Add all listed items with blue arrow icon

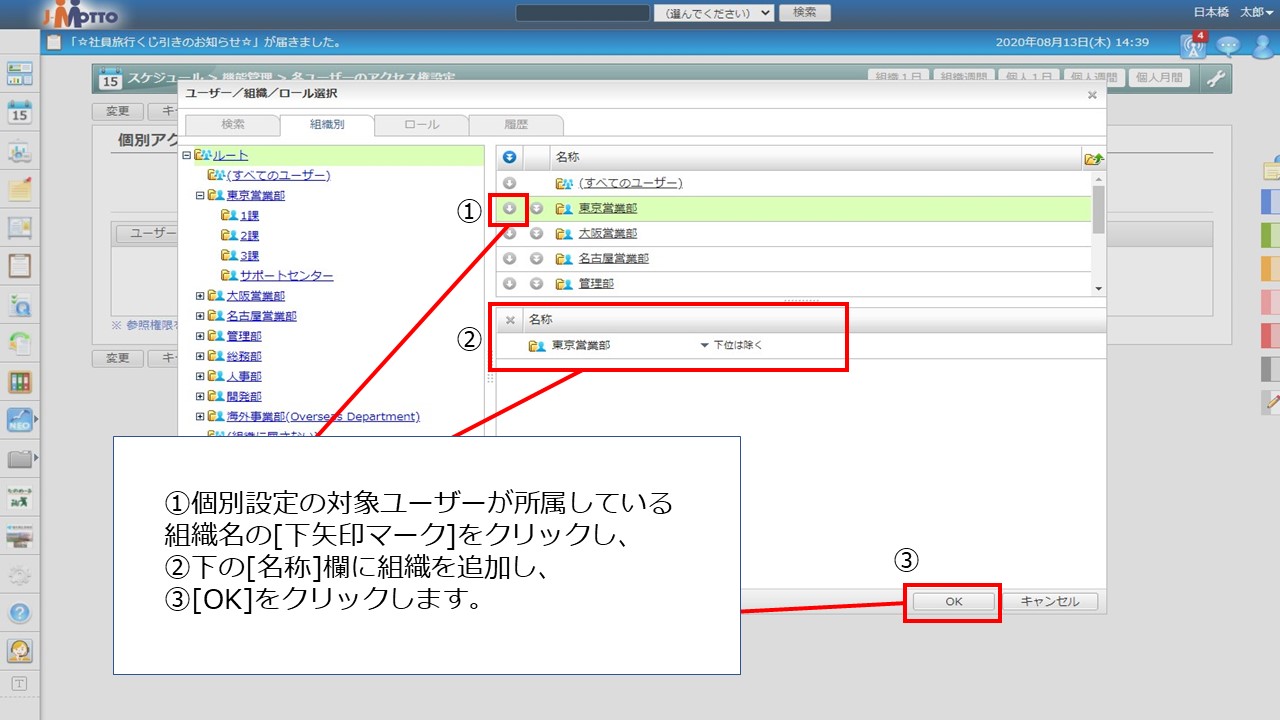click(x=509, y=157)
